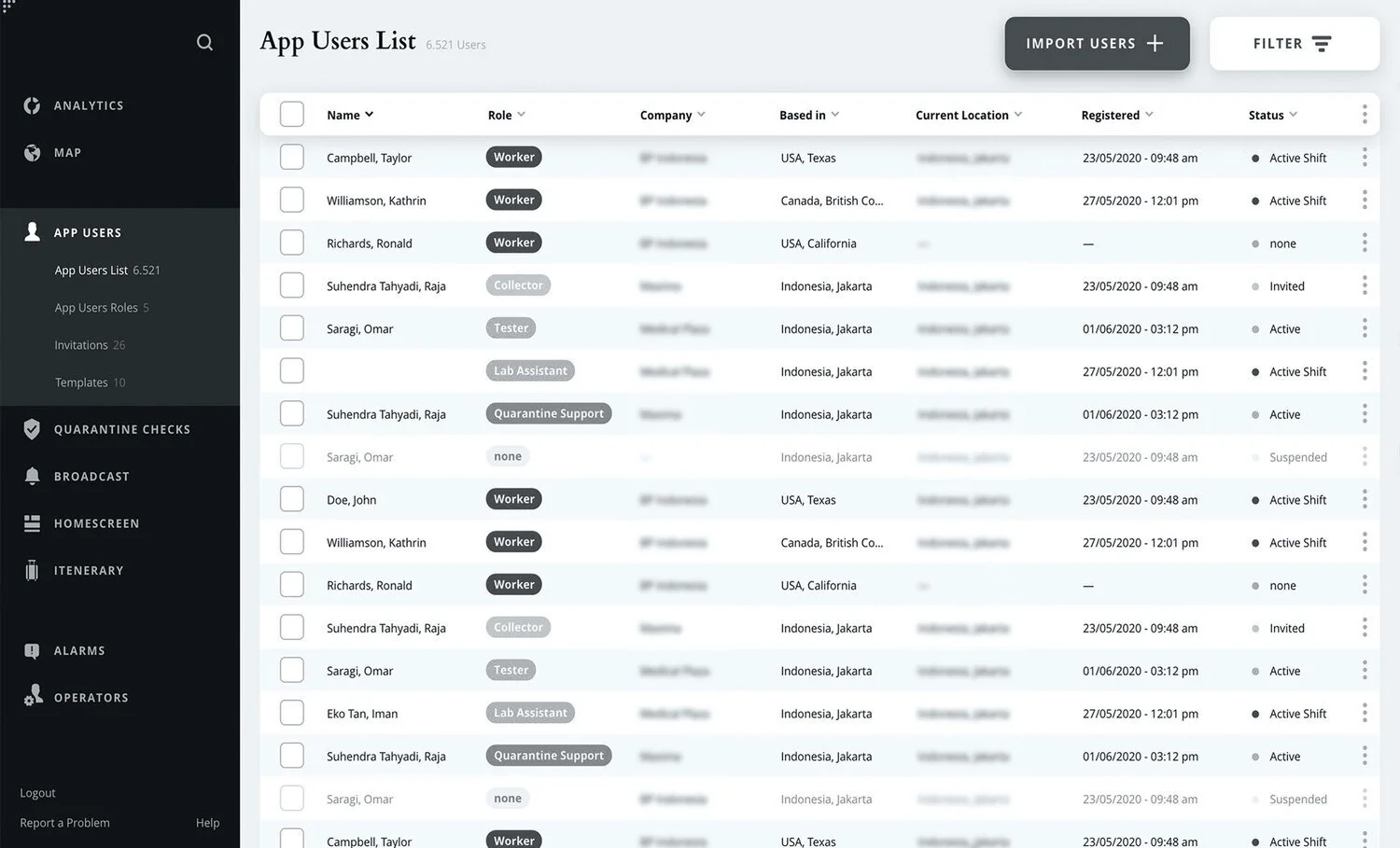Click the App Users person icon
The width and height of the screenshot is (1400, 848).
tap(32, 231)
